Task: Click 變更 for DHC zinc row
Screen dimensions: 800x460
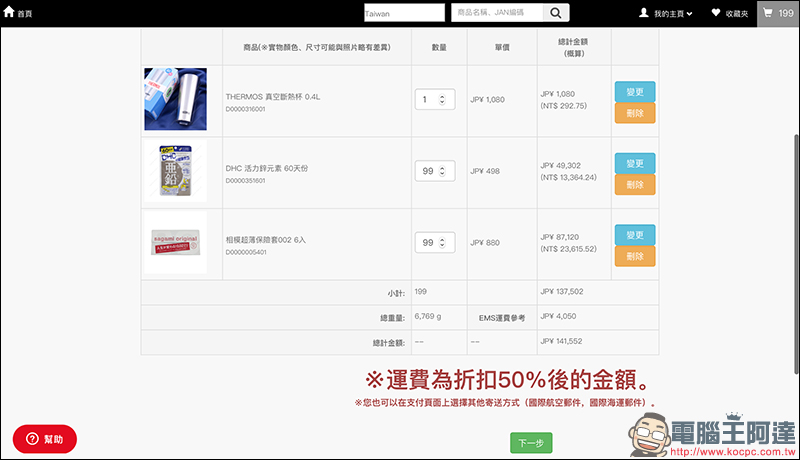Action: point(635,163)
